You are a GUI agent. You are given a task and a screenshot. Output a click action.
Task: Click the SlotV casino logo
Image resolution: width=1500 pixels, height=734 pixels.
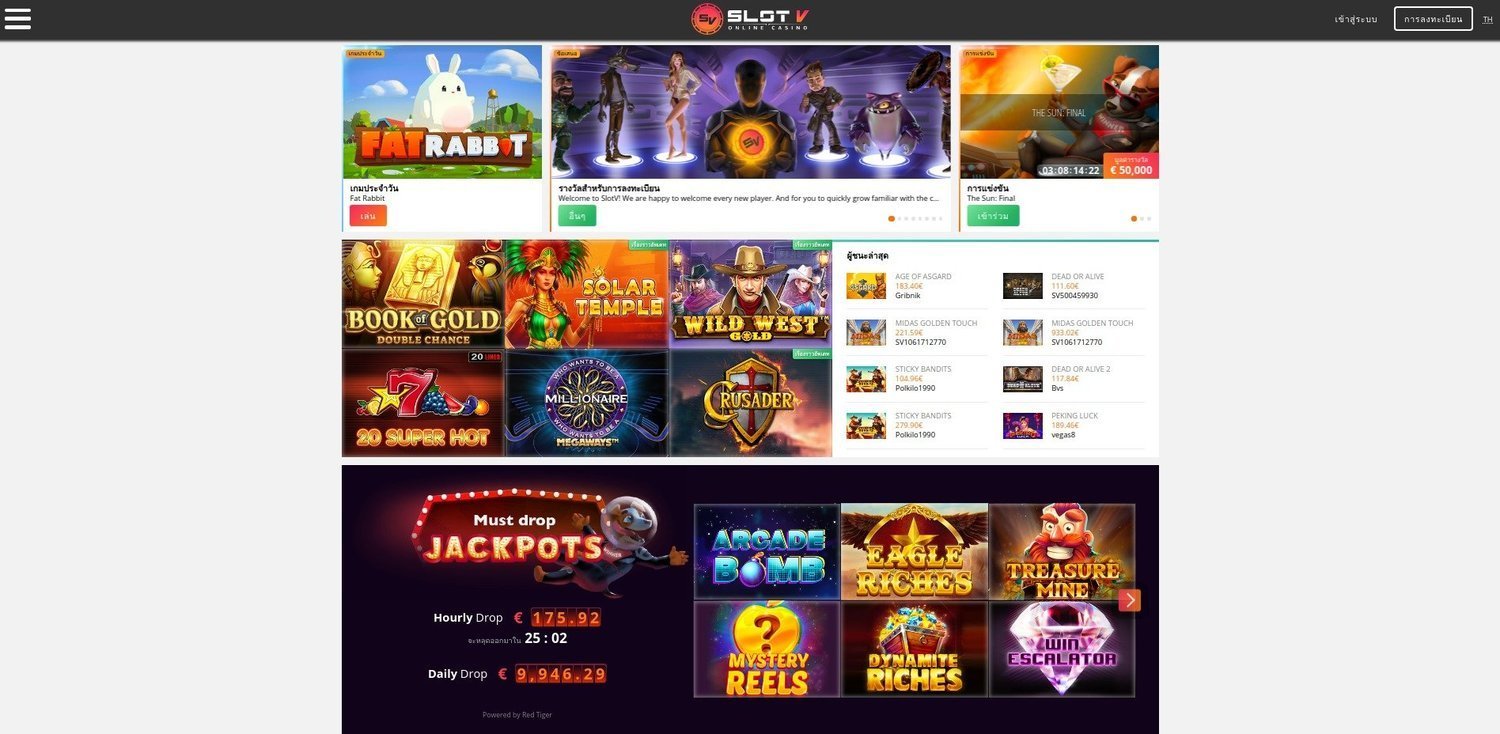click(749, 19)
